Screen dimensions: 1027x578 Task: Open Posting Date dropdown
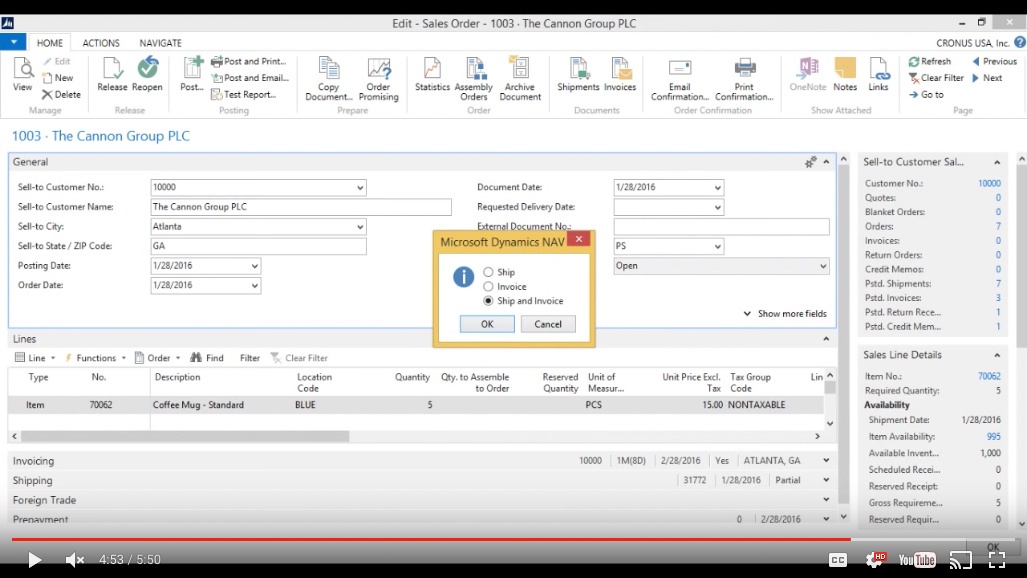(x=254, y=266)
